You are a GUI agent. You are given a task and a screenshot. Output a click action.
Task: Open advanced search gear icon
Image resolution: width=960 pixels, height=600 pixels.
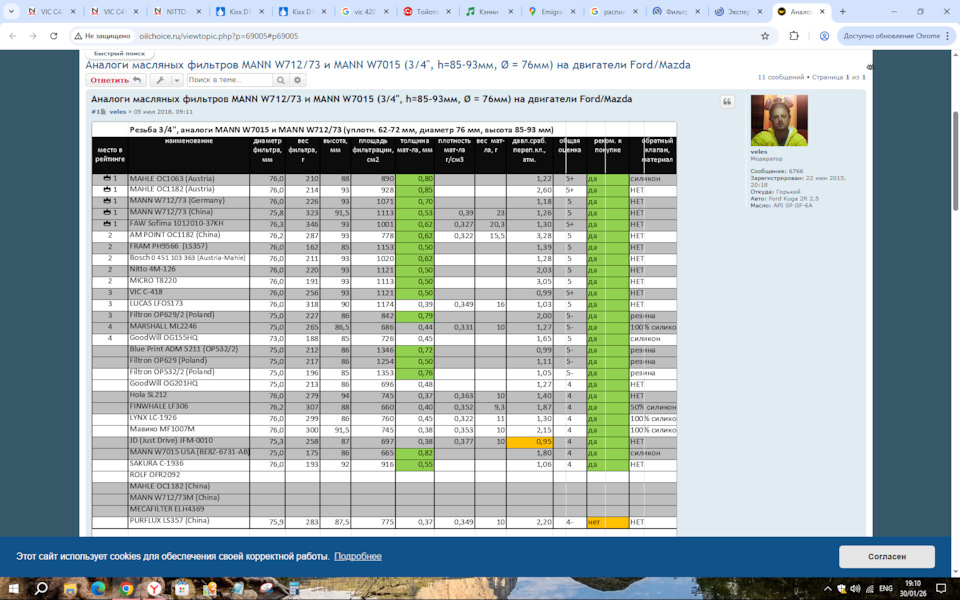pos(298,80)
